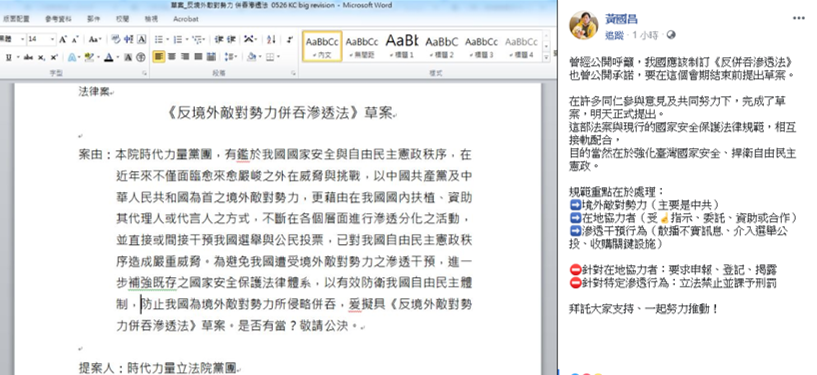Select Align Text Right
This screenshot has height=375, width=817.
[185, 56]
